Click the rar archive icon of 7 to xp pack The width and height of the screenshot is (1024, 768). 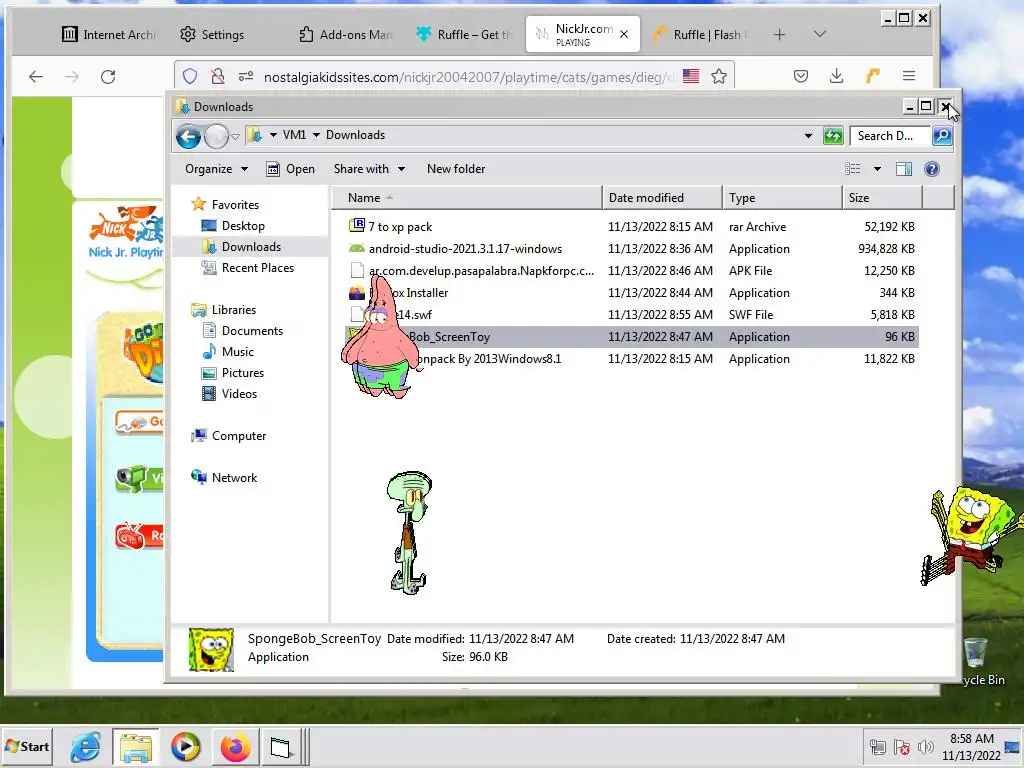coord(357,226)
